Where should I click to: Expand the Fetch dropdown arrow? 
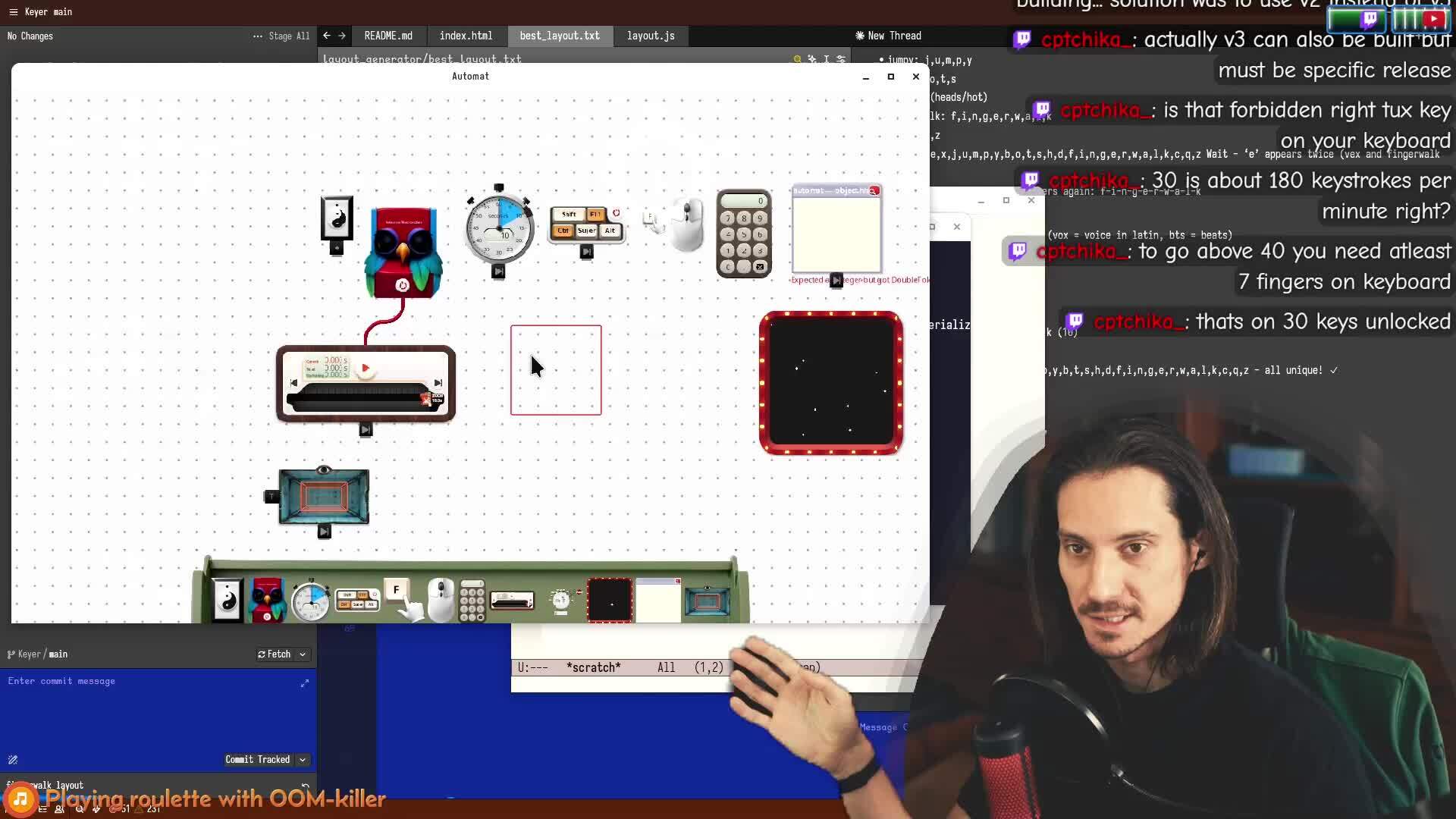tap(303, 654)
